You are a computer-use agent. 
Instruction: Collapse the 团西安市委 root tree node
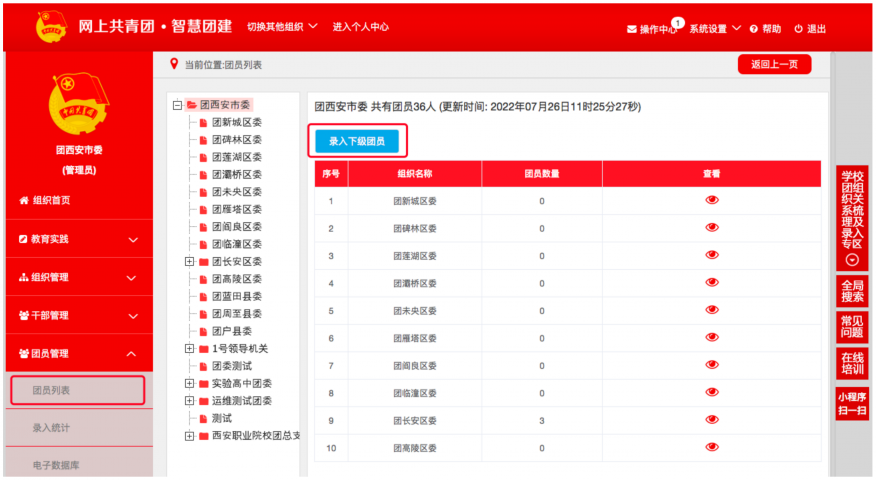pyautogui.click(x=177, y=104)
